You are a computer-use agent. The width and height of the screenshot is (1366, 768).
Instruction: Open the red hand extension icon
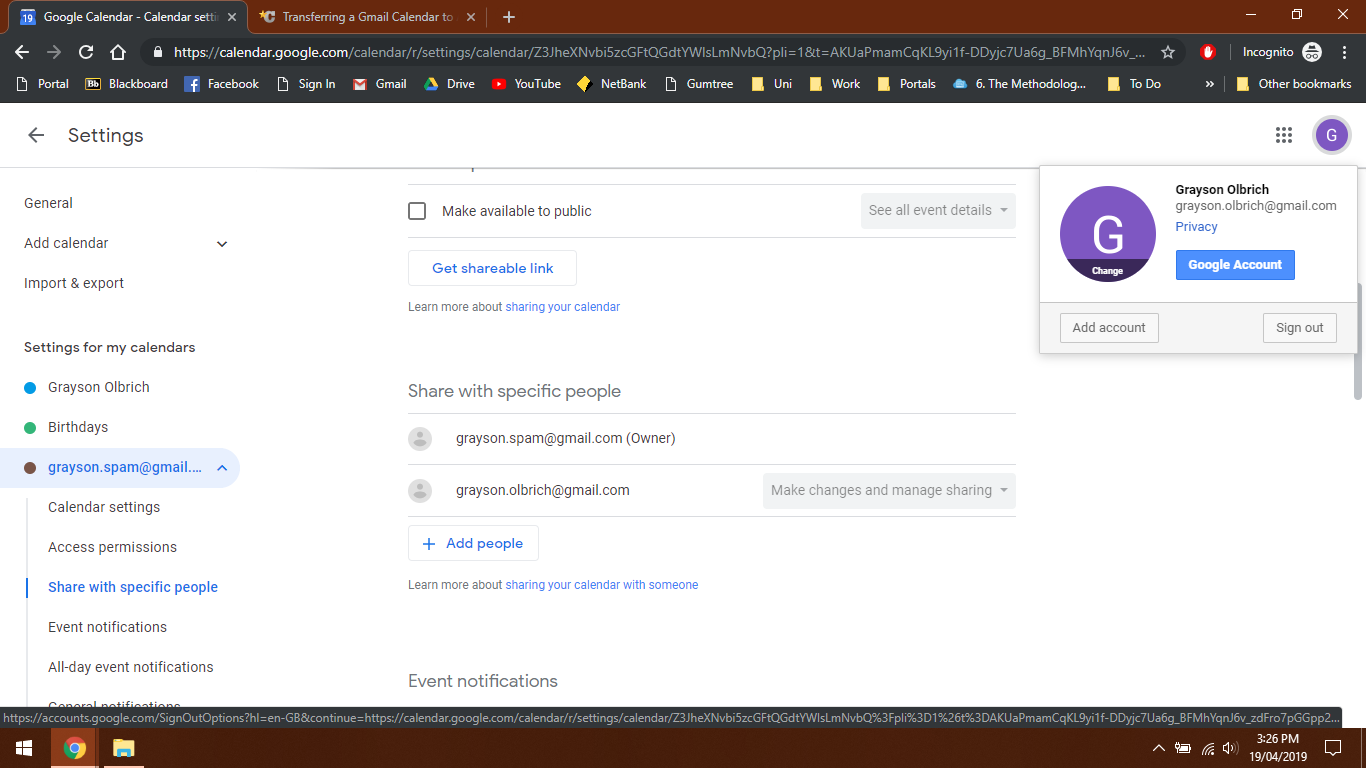tap(1208, 52)
